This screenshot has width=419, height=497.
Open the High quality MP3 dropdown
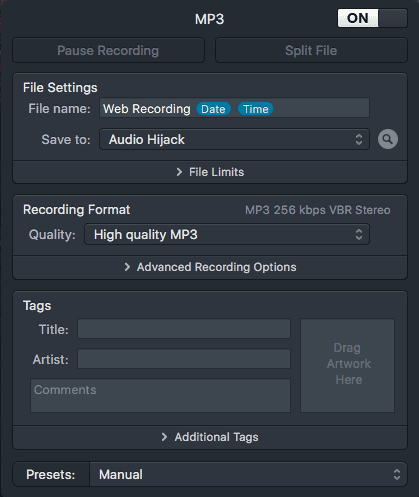[x=227, y=234]
